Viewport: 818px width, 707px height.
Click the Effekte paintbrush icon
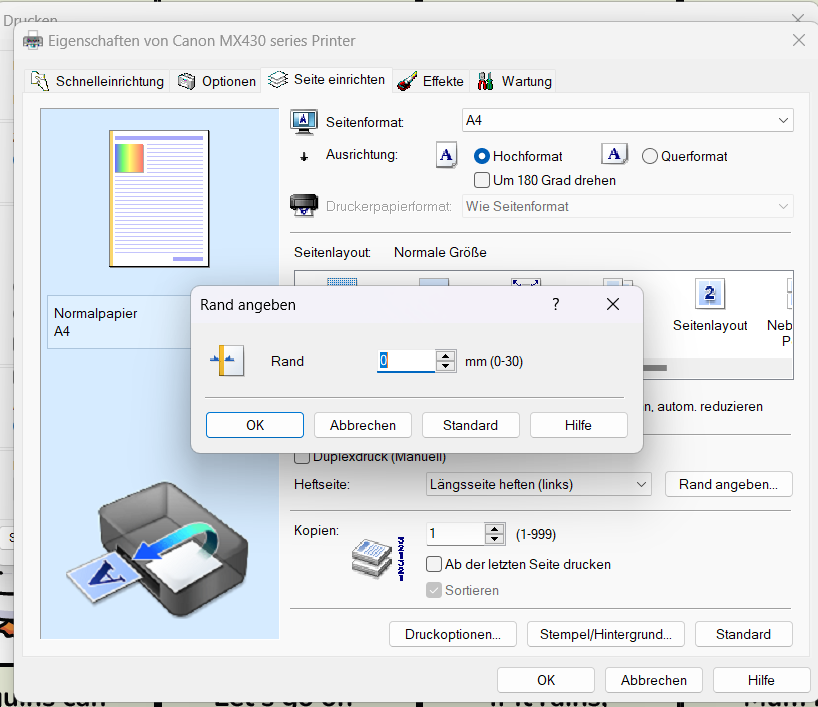point(407,81)
